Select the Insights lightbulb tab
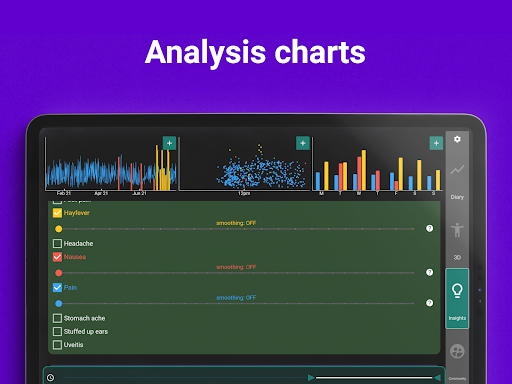 point(457,299)
